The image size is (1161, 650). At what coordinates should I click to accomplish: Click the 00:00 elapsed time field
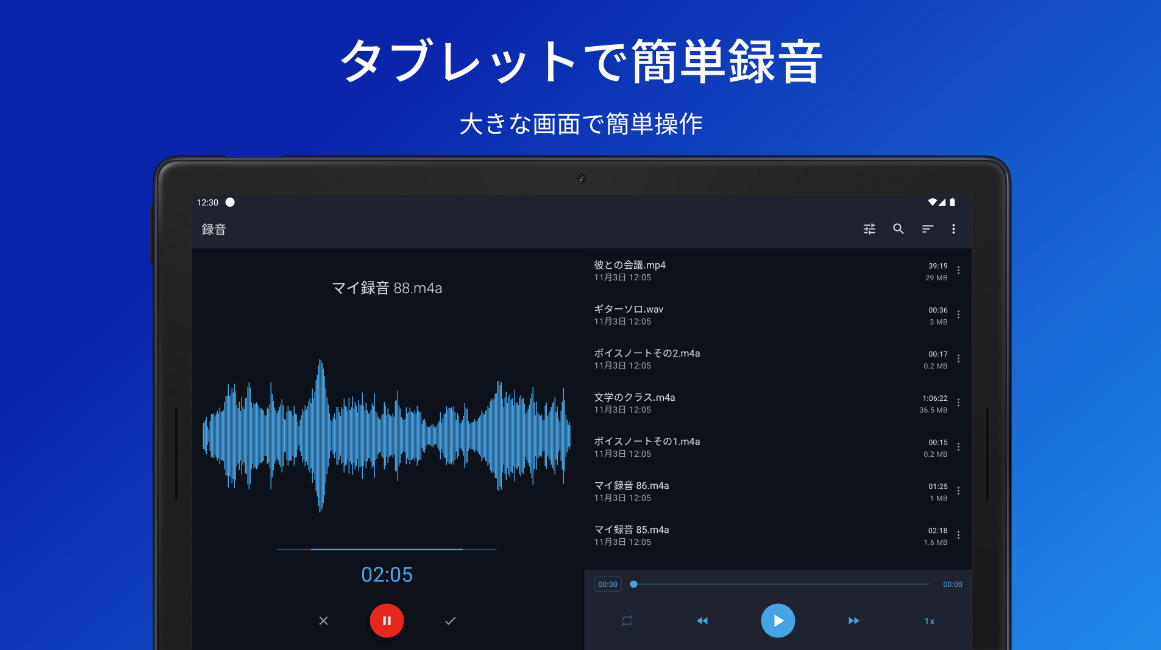607,583
